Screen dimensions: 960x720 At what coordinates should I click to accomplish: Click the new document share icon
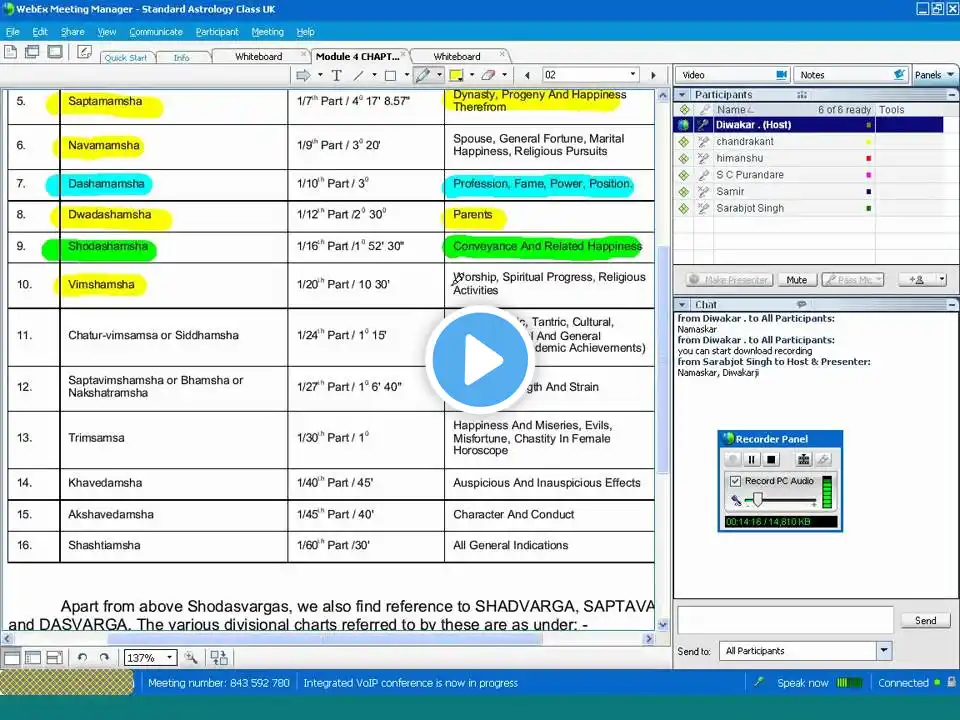[x=10, y=52]
